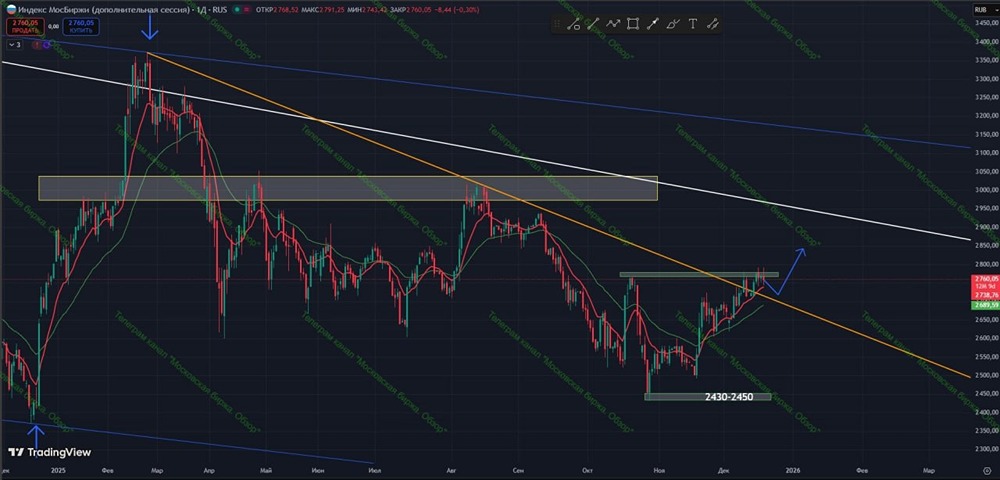
Task: Click the green market status dot
Action: (x=237, y=10)
